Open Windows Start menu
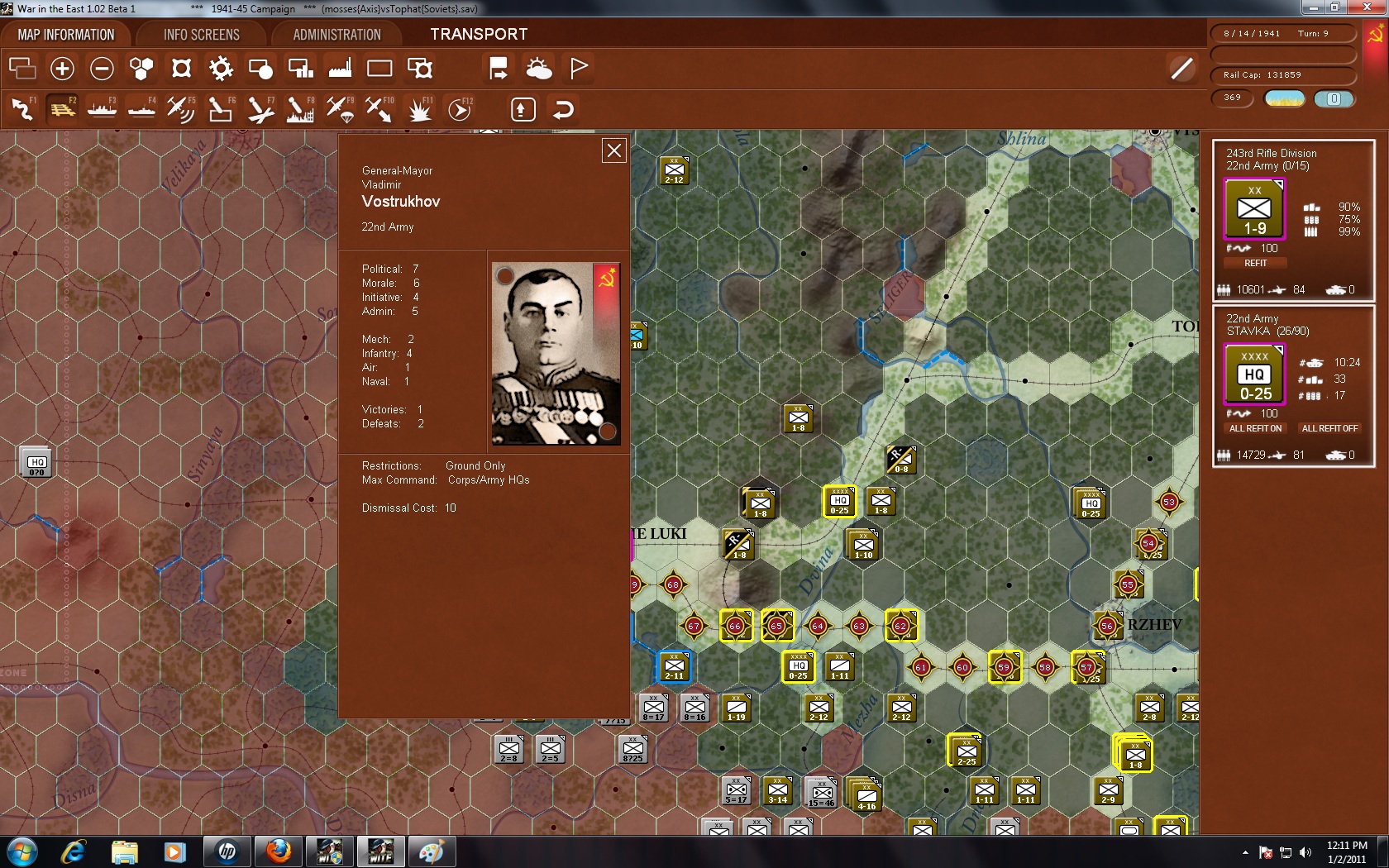 click(x=22, y=851)
